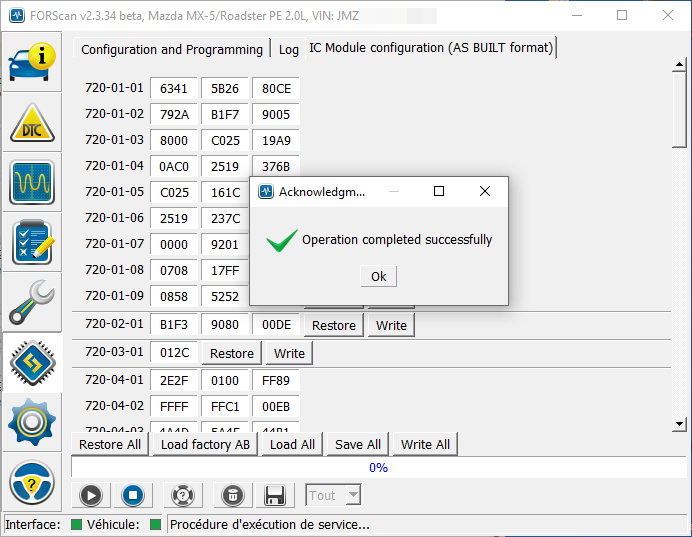Screen dimensions: 692x537
Task: Edit the 0AC0 field in 720-01-04
Action: [174, 167]
